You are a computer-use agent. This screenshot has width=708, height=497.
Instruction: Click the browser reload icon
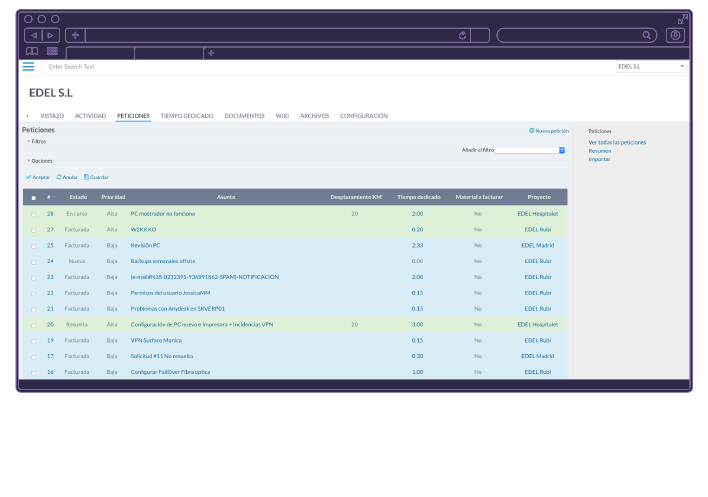[x=462, y=35]
